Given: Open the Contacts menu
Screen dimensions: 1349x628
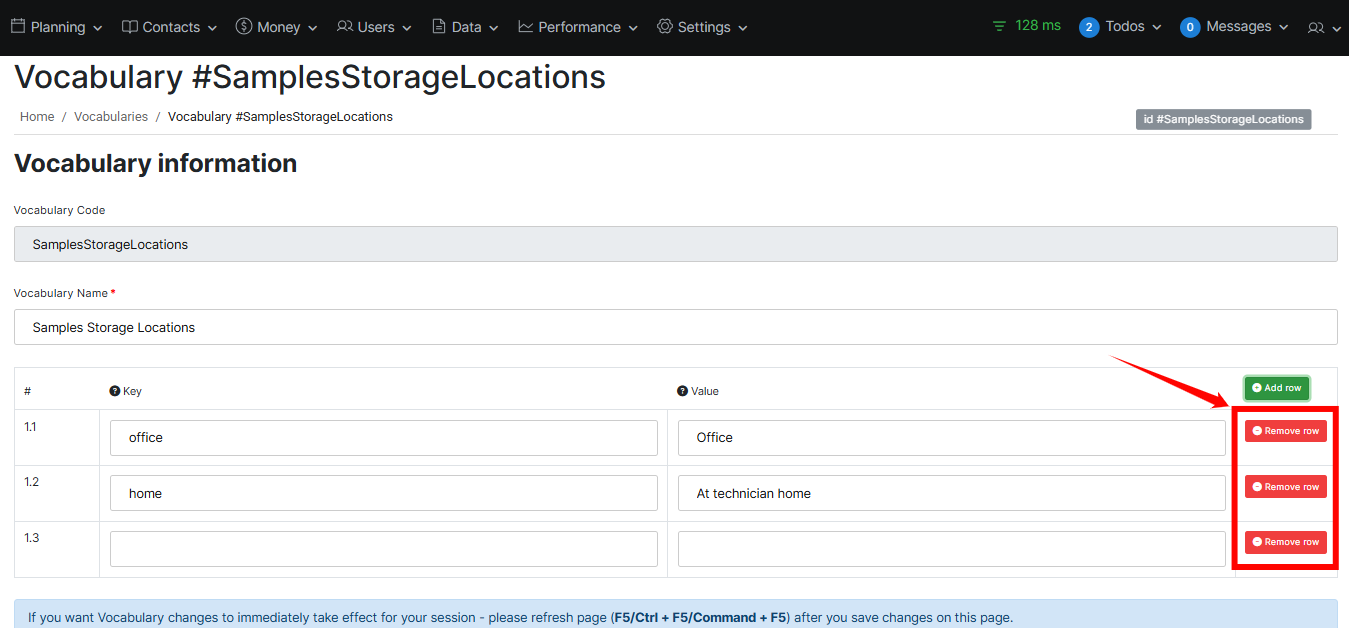Looking at the screenshot, I should coord(169,27).
